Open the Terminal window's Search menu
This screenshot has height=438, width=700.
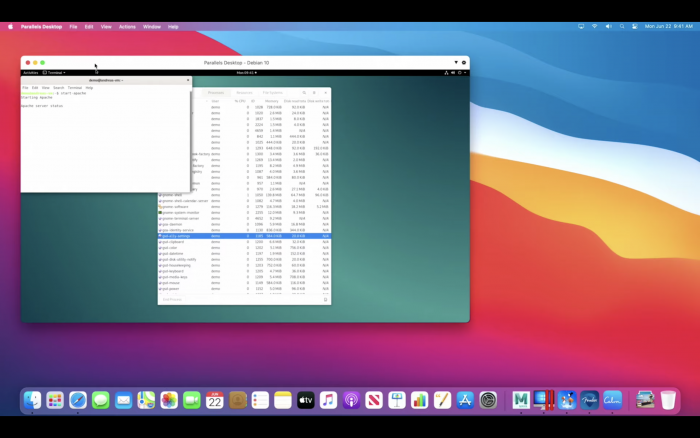pos(58,88)
